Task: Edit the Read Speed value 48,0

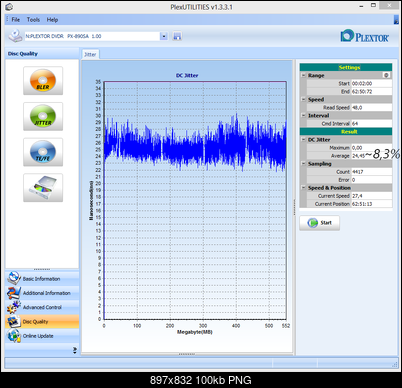Action: tap(371, 107)
